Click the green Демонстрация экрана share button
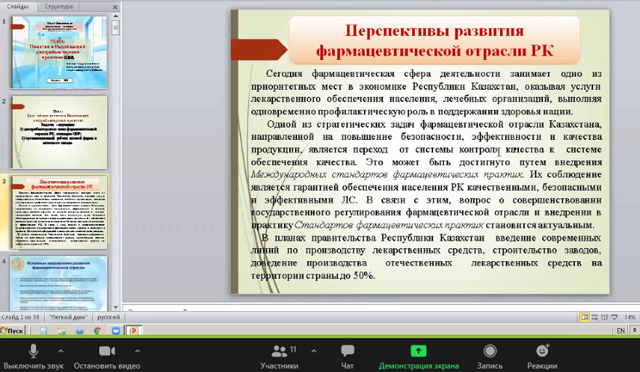640x372 pixels. (418, 357)
